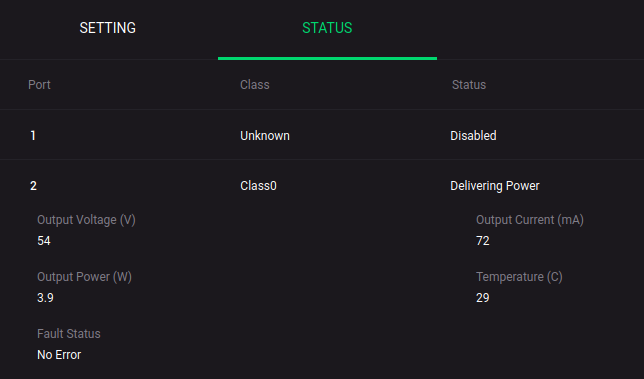Click the Output Power (W) label
This screenshot has width=644, height=379.
[x=84, y=277]
